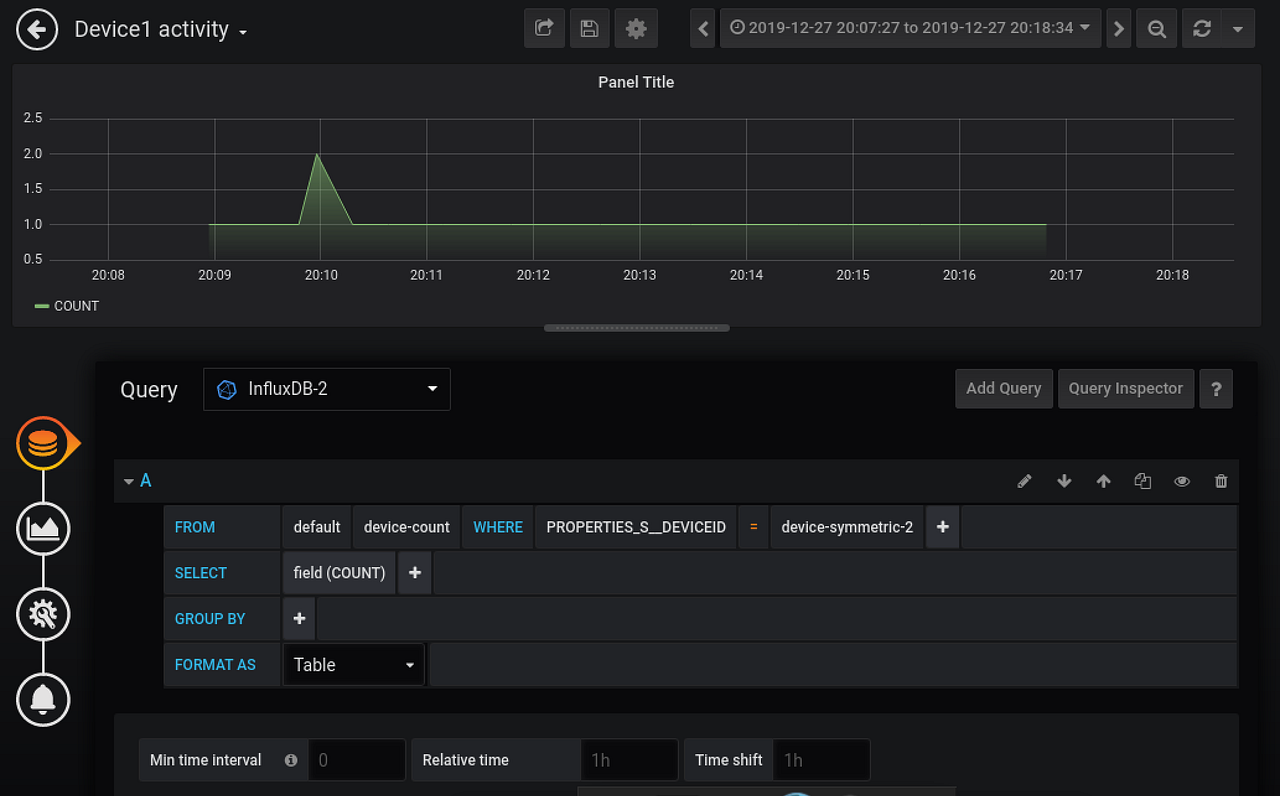Toggle query A edit mode pencil icon
The width and height of the screenshot is (1280, 796).
pos(1024,481)
